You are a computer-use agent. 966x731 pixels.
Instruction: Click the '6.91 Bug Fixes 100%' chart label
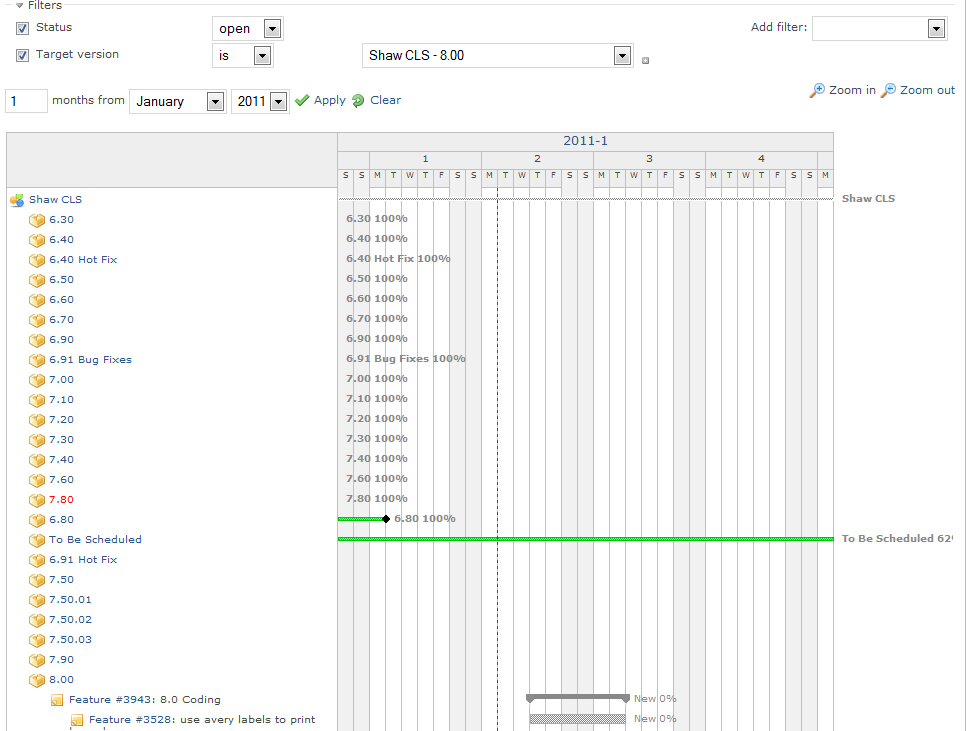pyautogui.click(x=406, y=358)
